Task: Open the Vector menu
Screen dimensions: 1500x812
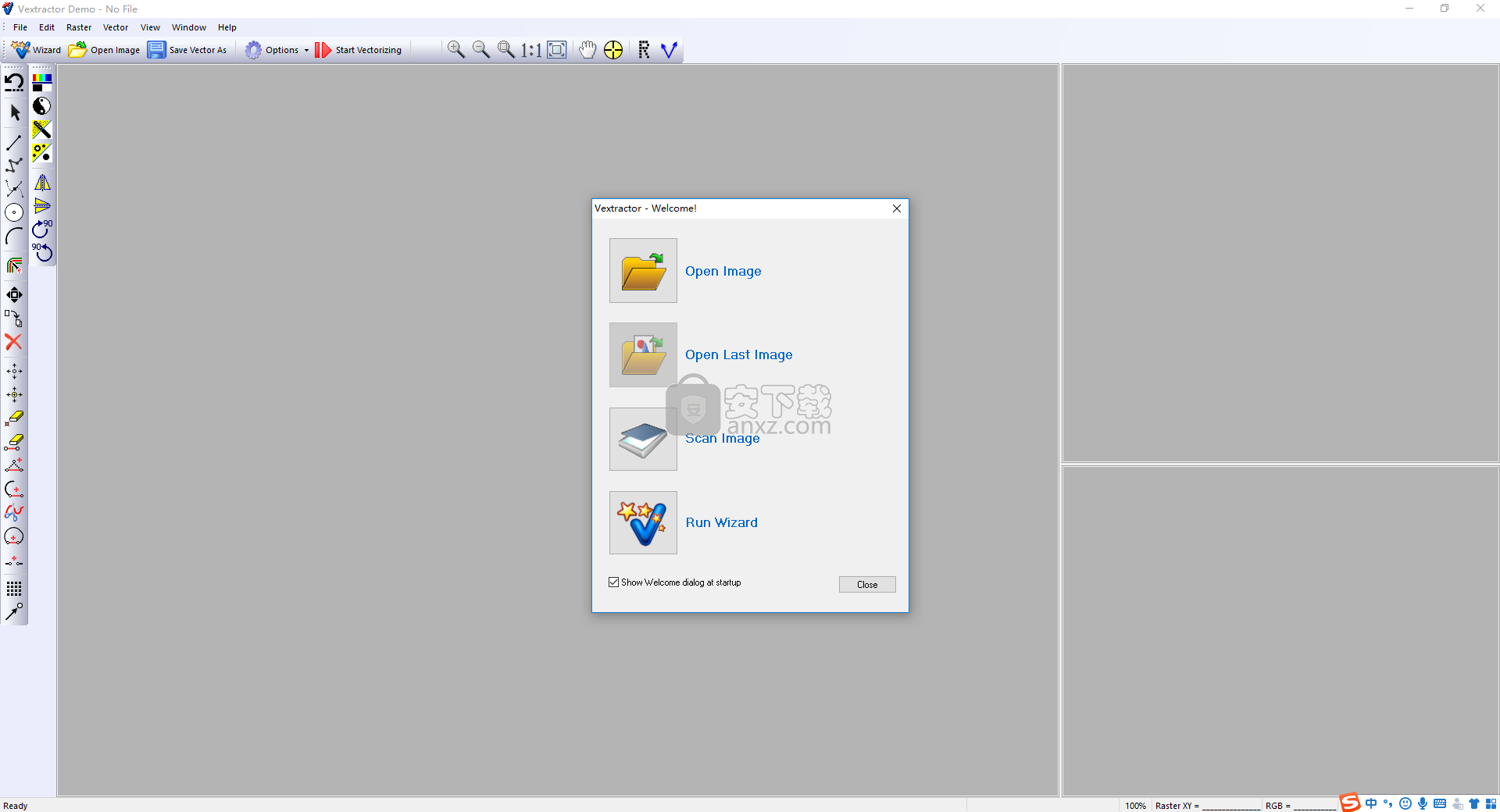Action: [x=116, y=27]
